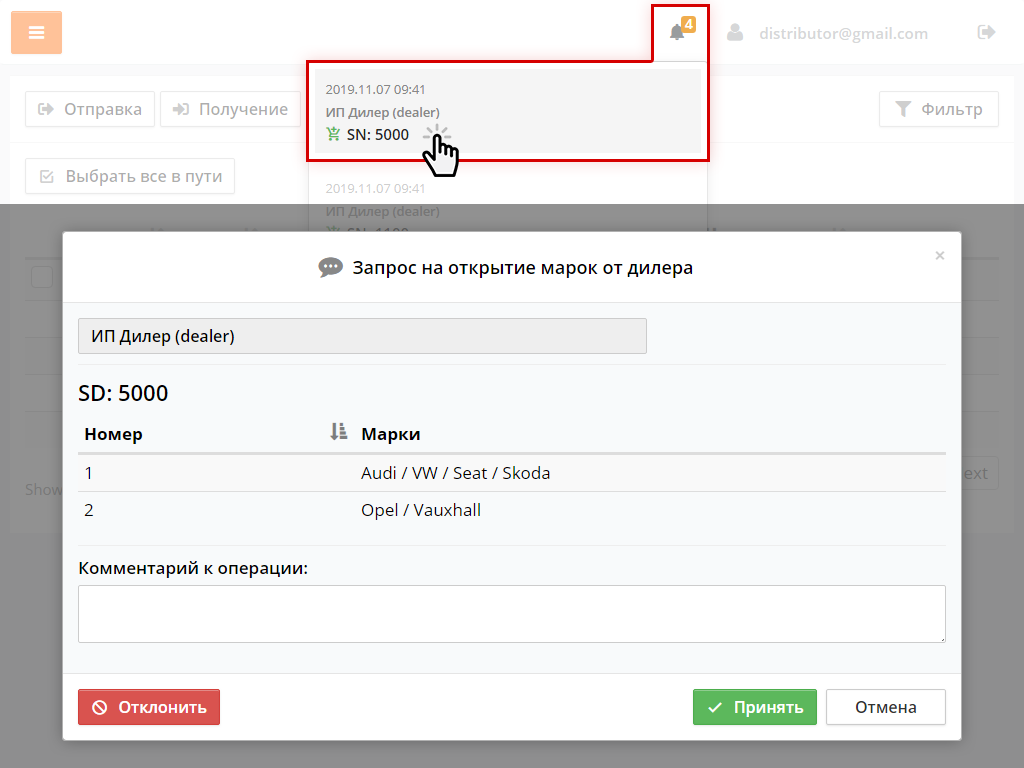Viewport: 1024px width, 768px height.
Task: Click the logout arrow icon
Action: [x=986, y=33]
